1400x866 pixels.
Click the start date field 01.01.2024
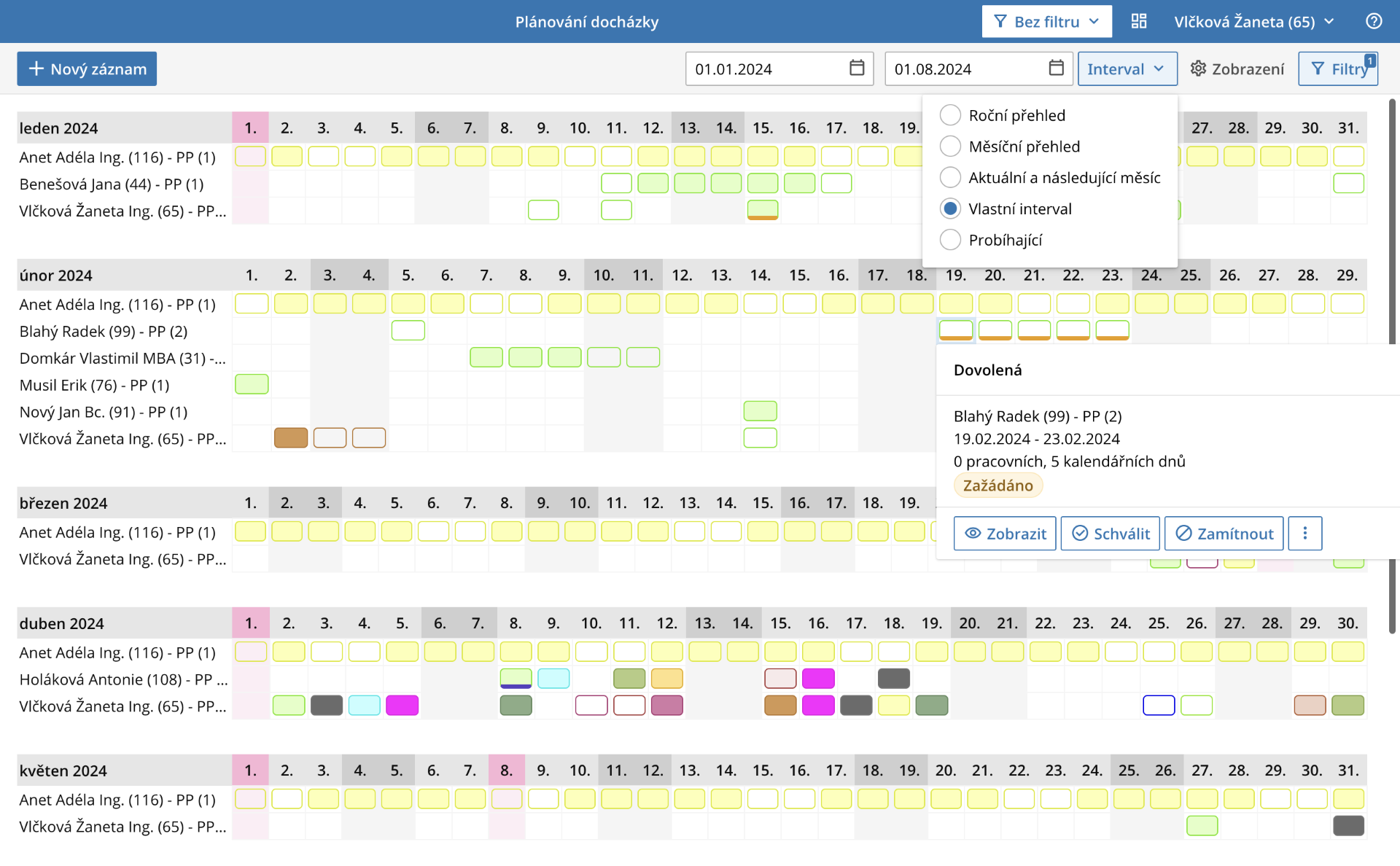tap(779, 69)
